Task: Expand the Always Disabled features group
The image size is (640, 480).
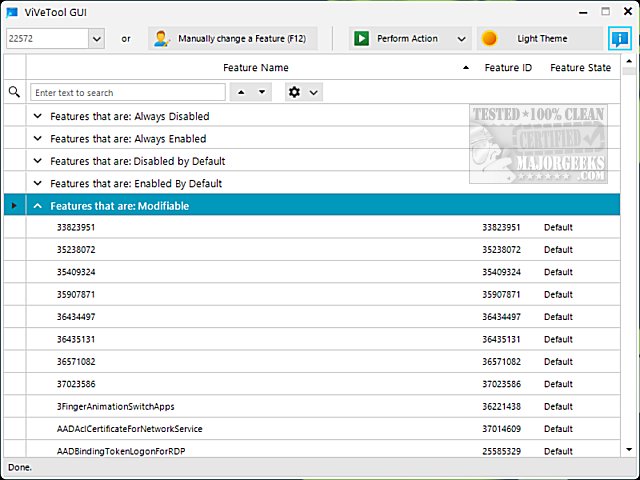Action: (x=38, y=116)
